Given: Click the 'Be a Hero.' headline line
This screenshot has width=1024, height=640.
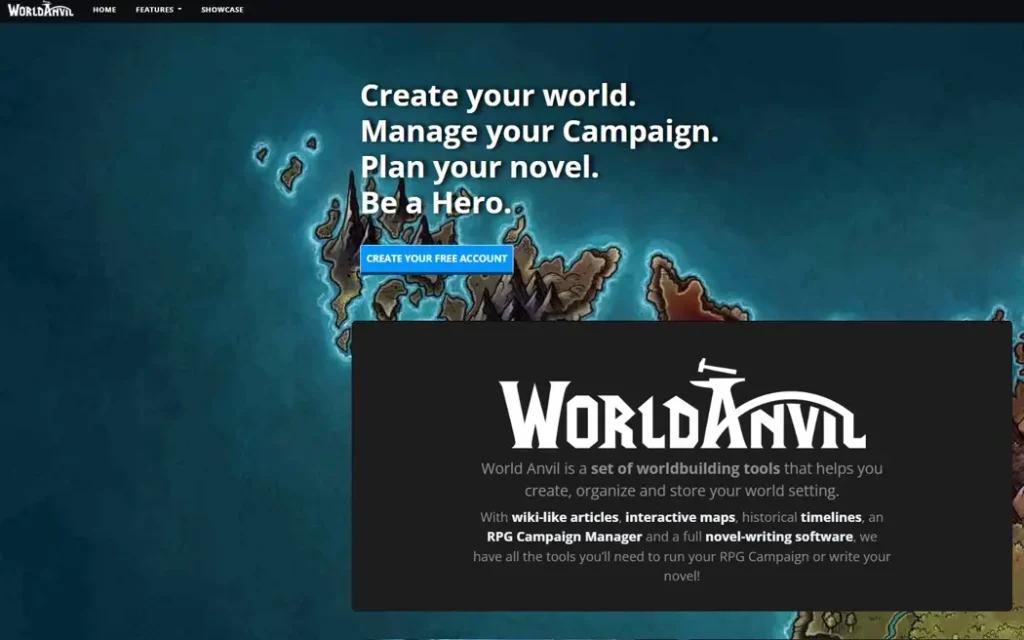Looking at the screenshot, I should click(x=436, y=202).
